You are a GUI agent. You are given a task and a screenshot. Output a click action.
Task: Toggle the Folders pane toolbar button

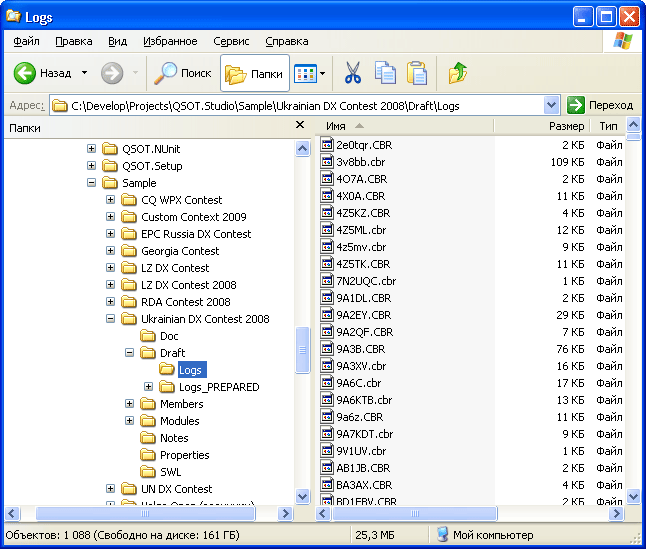click(x=255, y=73)
